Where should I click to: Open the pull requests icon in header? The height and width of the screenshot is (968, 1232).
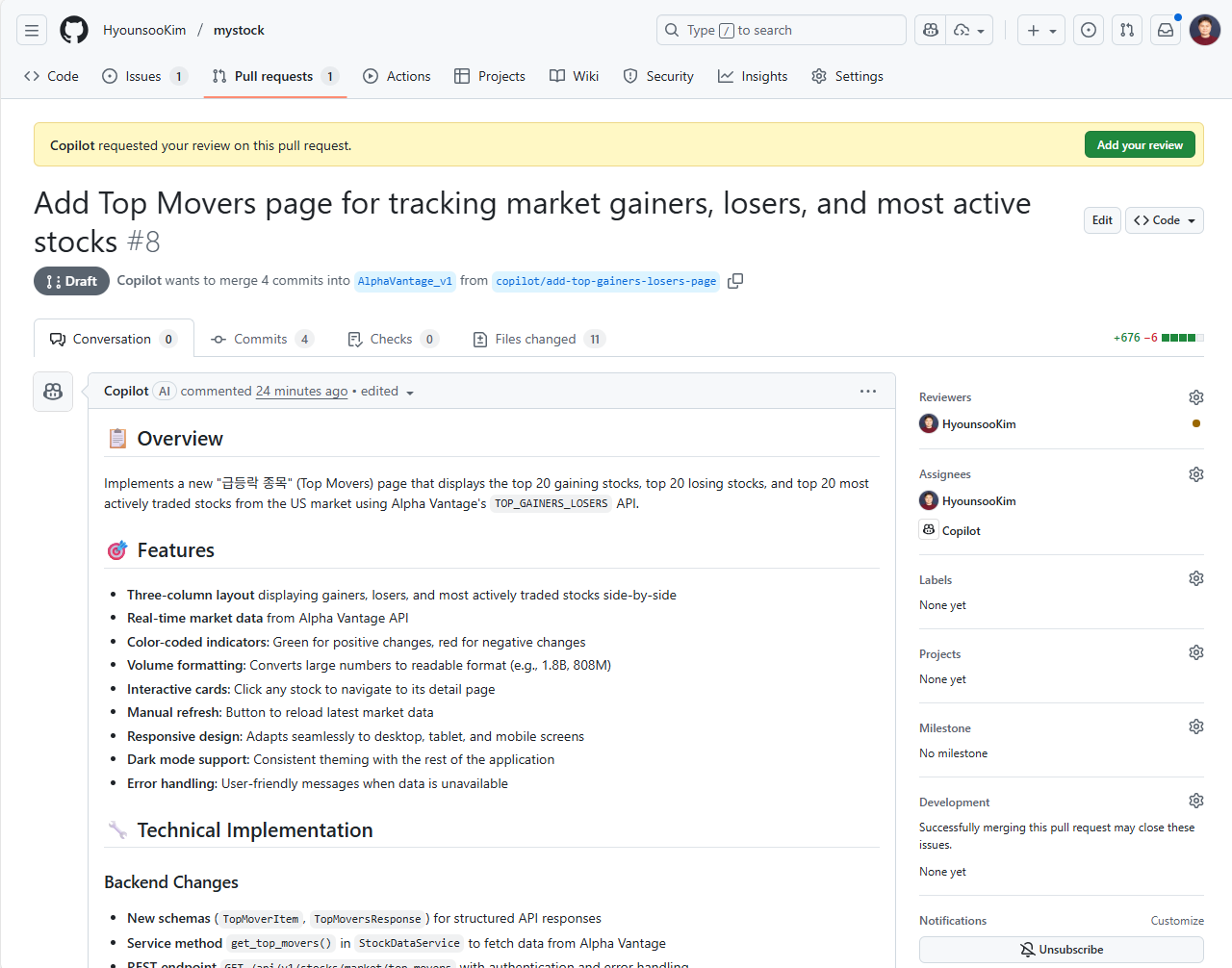point(1126,30)
